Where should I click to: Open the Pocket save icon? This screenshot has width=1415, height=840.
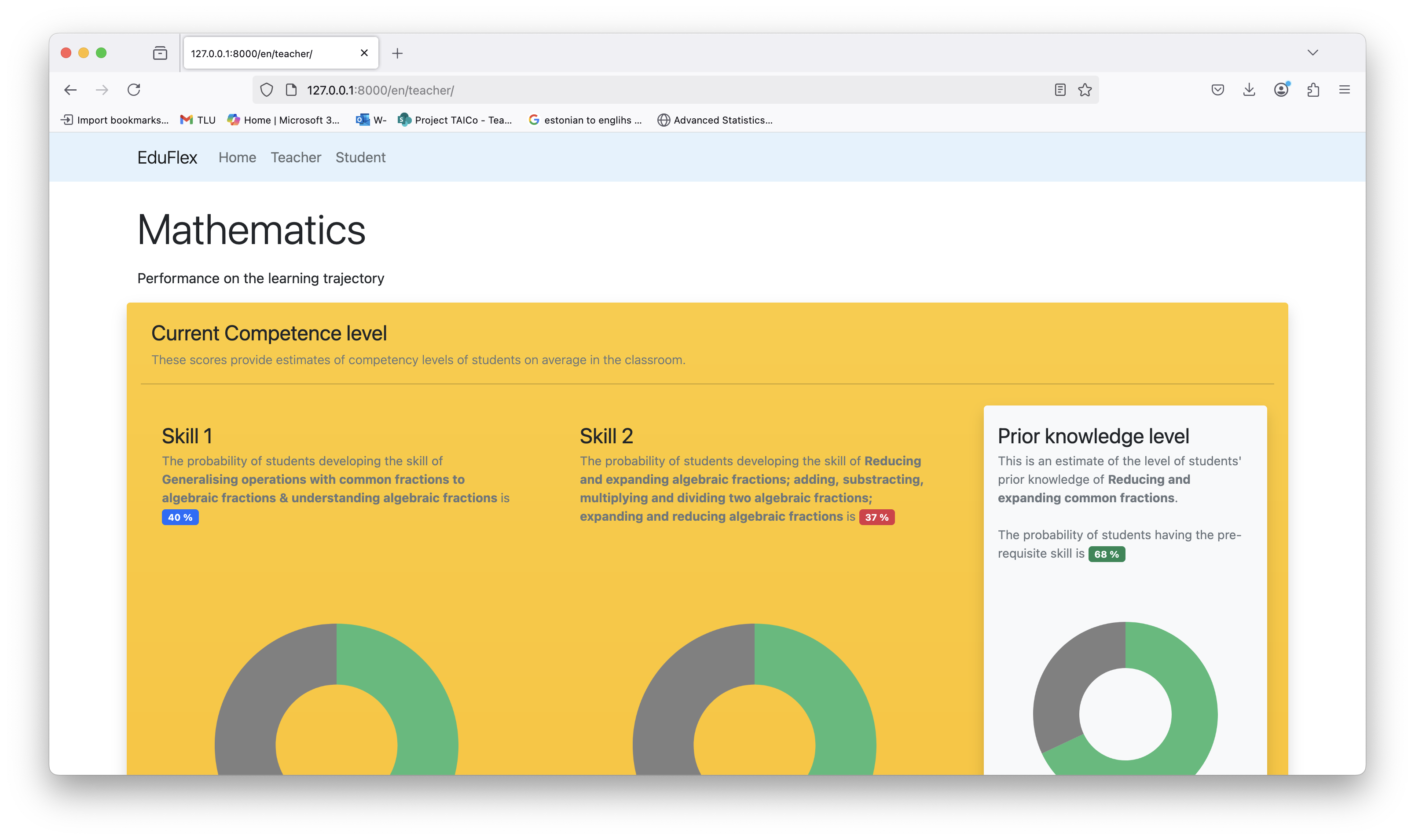1217,89
